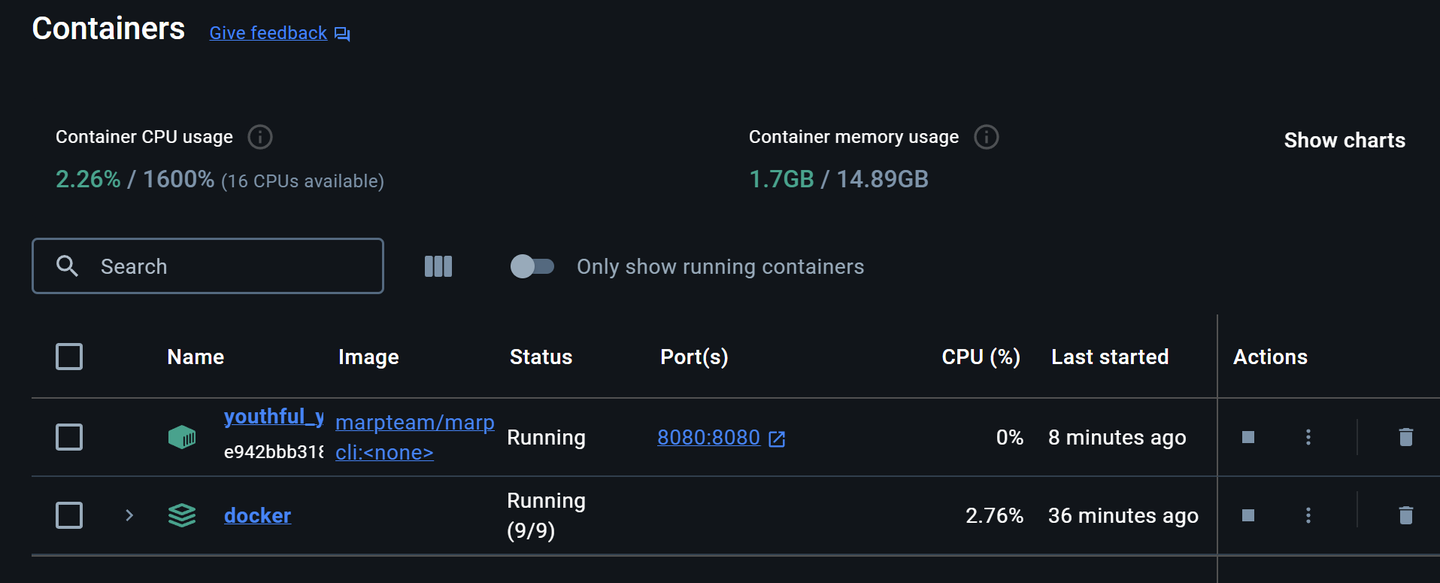Screen dimensions: 1440x583
Task: Tick the docker stack checkbox
Action: click(69, 515)
